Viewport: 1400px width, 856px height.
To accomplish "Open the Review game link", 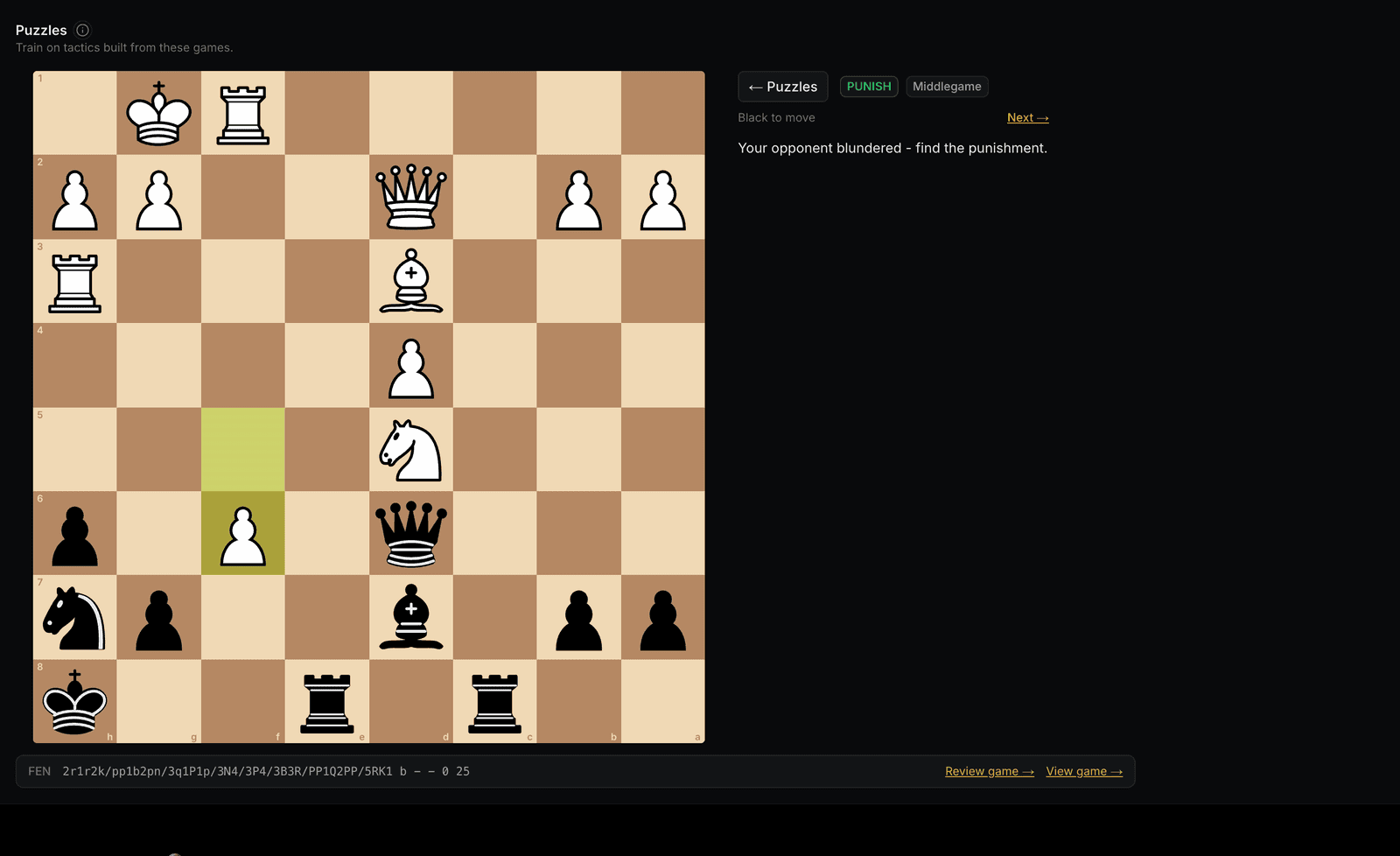I will (x=990, y=771).
